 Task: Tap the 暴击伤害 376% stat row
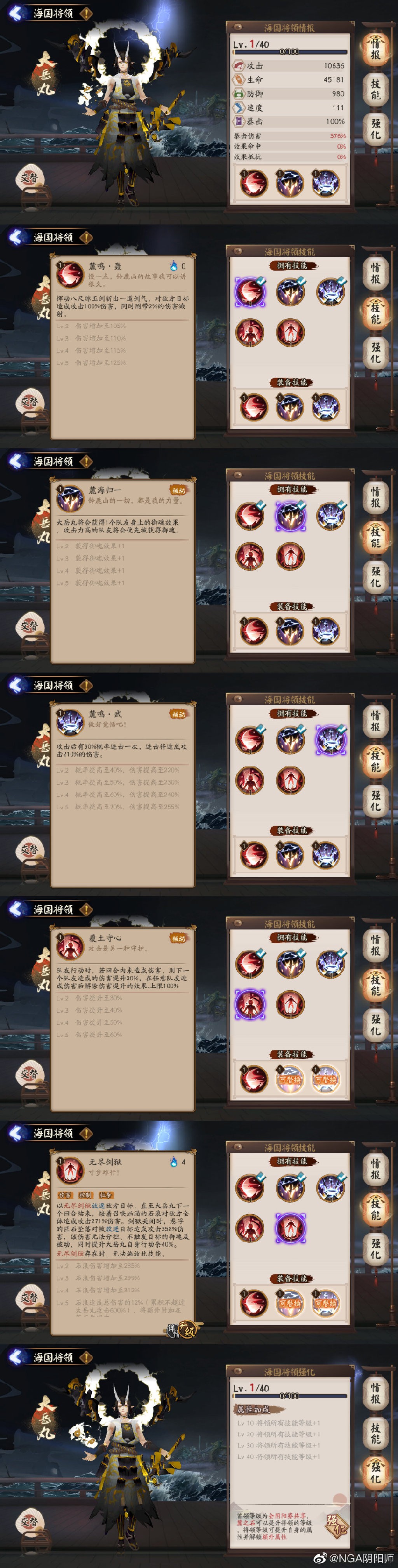click(x=290, y=136)
